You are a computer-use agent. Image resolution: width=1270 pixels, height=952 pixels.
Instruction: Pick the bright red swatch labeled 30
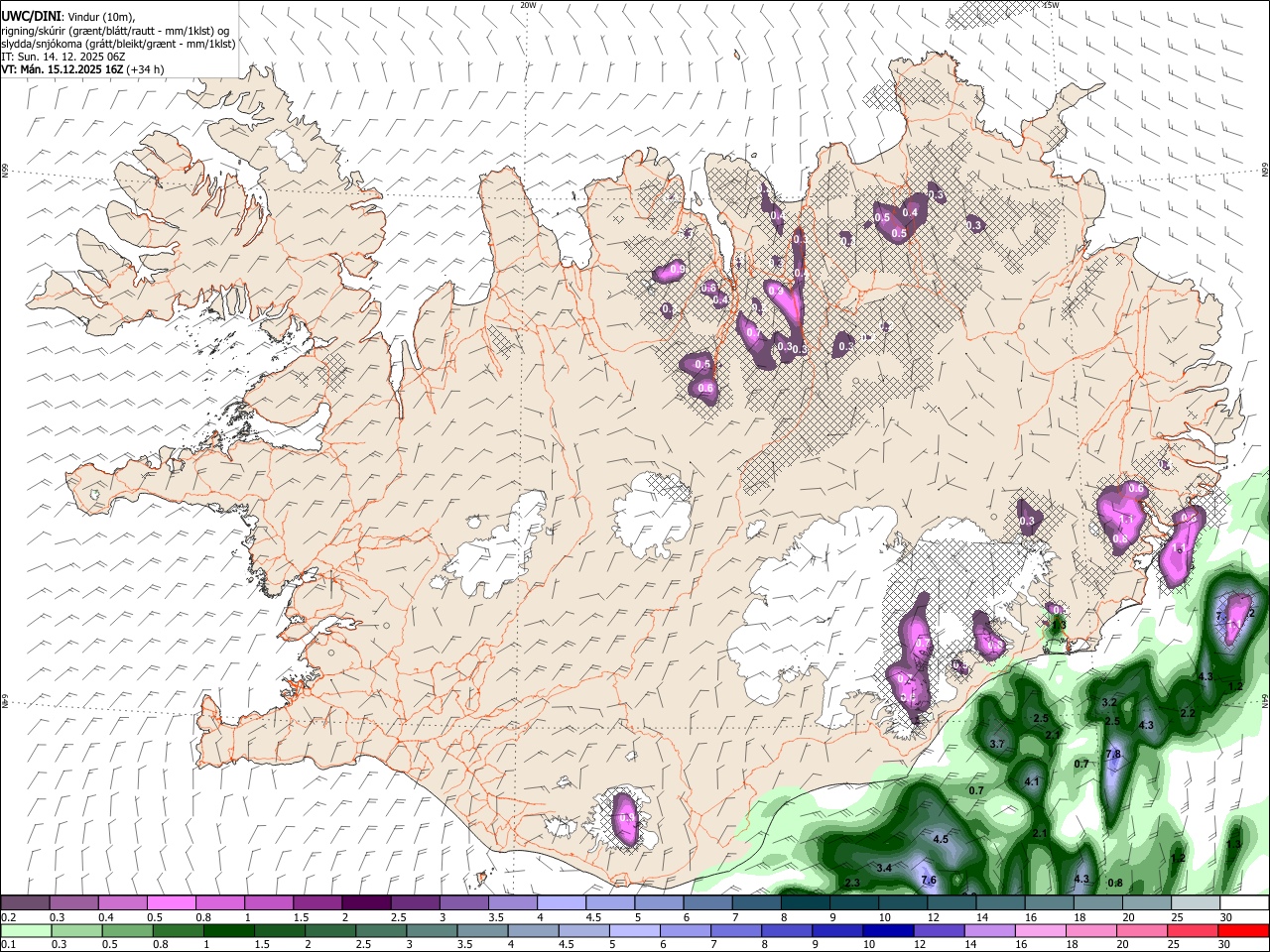pyautogui.click(x=1242, y=931)
